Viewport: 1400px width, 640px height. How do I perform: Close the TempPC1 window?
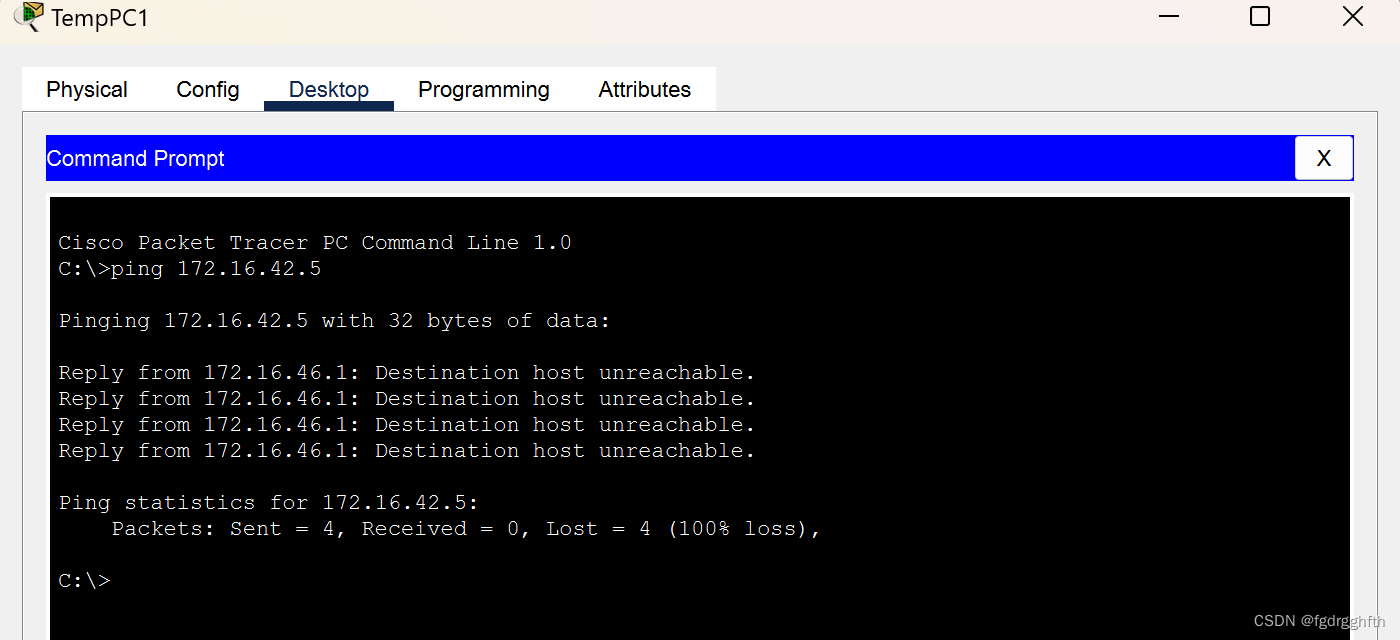[1352, 17]
